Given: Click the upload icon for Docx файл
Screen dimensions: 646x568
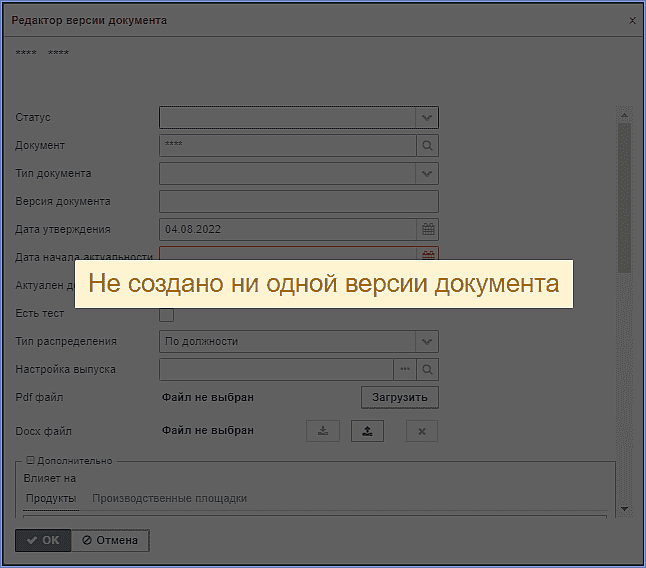Looking at the screenshot, I should pyautogui.click(x=367, y=431).
